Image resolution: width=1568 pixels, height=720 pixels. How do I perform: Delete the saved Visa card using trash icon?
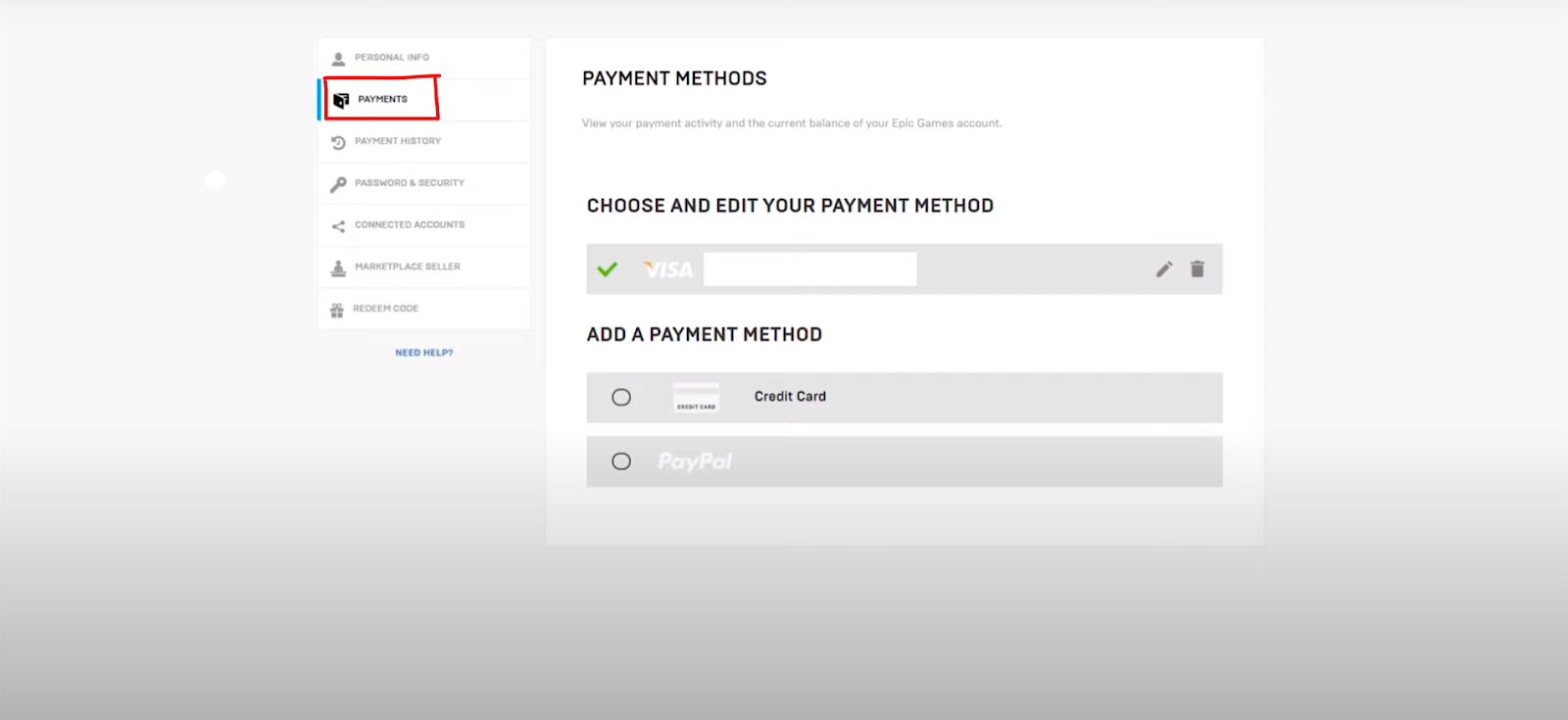pyautogui.click(x=1198, y=269)
